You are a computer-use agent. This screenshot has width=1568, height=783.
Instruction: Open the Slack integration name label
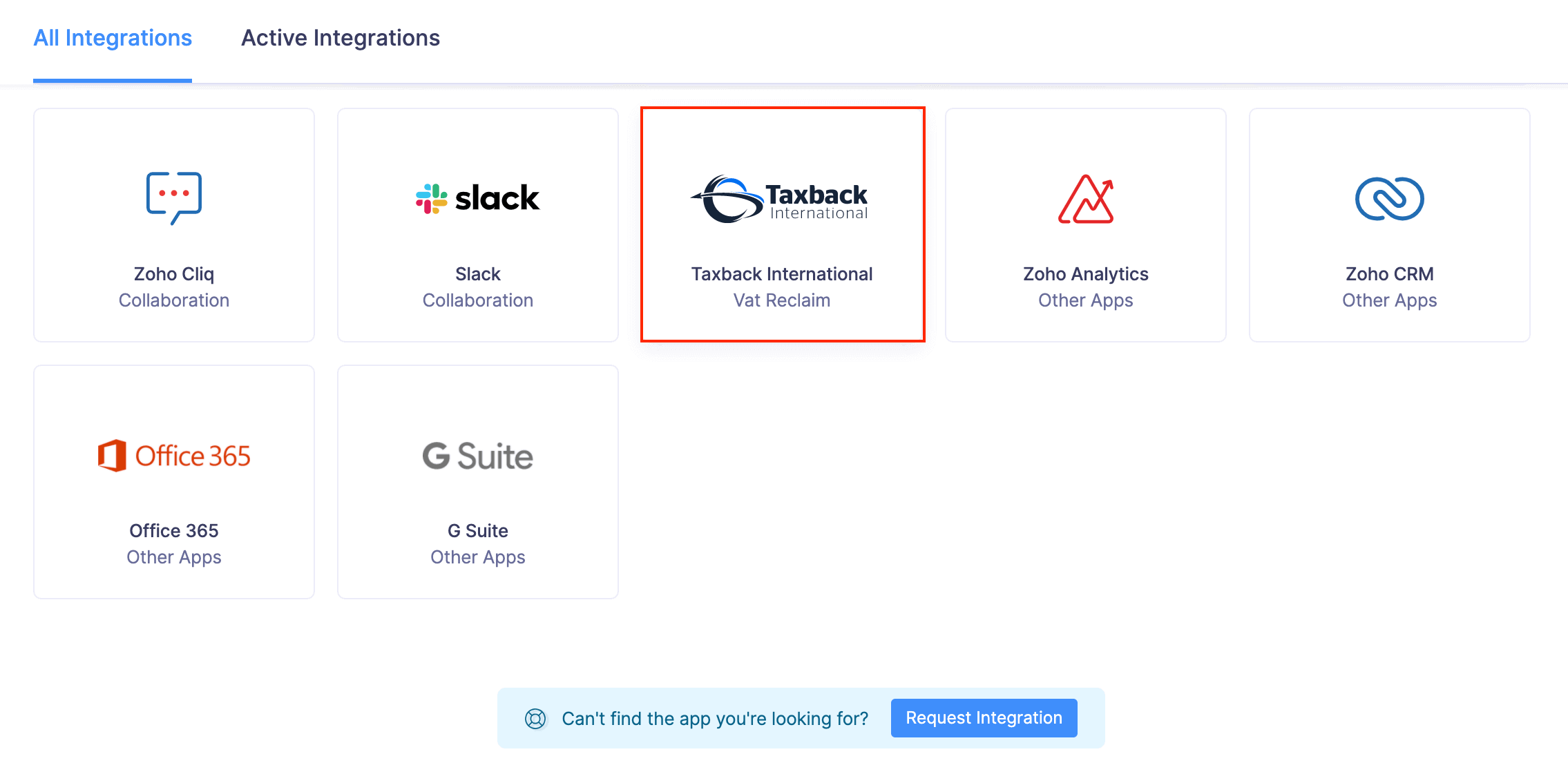[478, 274]
